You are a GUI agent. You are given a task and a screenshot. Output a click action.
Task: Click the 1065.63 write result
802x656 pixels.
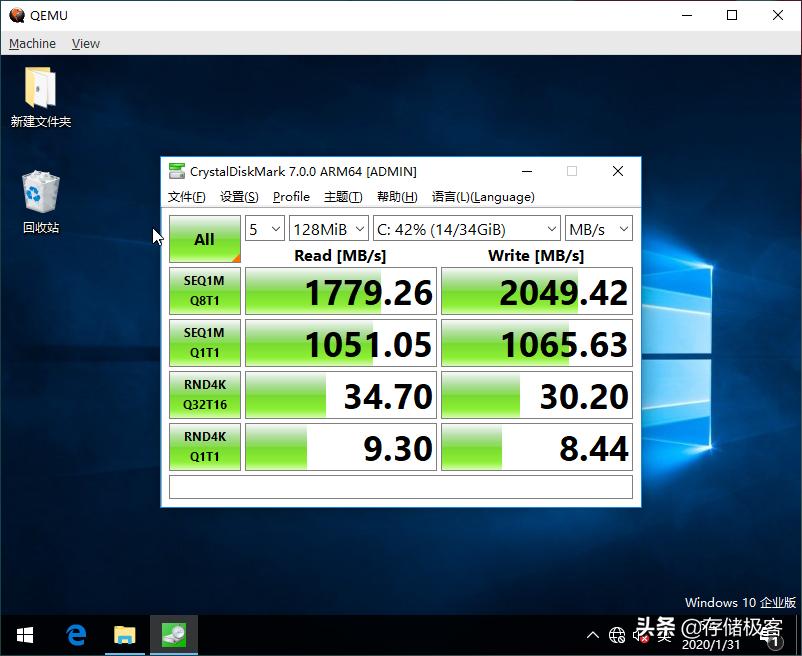tap(537, 343)
